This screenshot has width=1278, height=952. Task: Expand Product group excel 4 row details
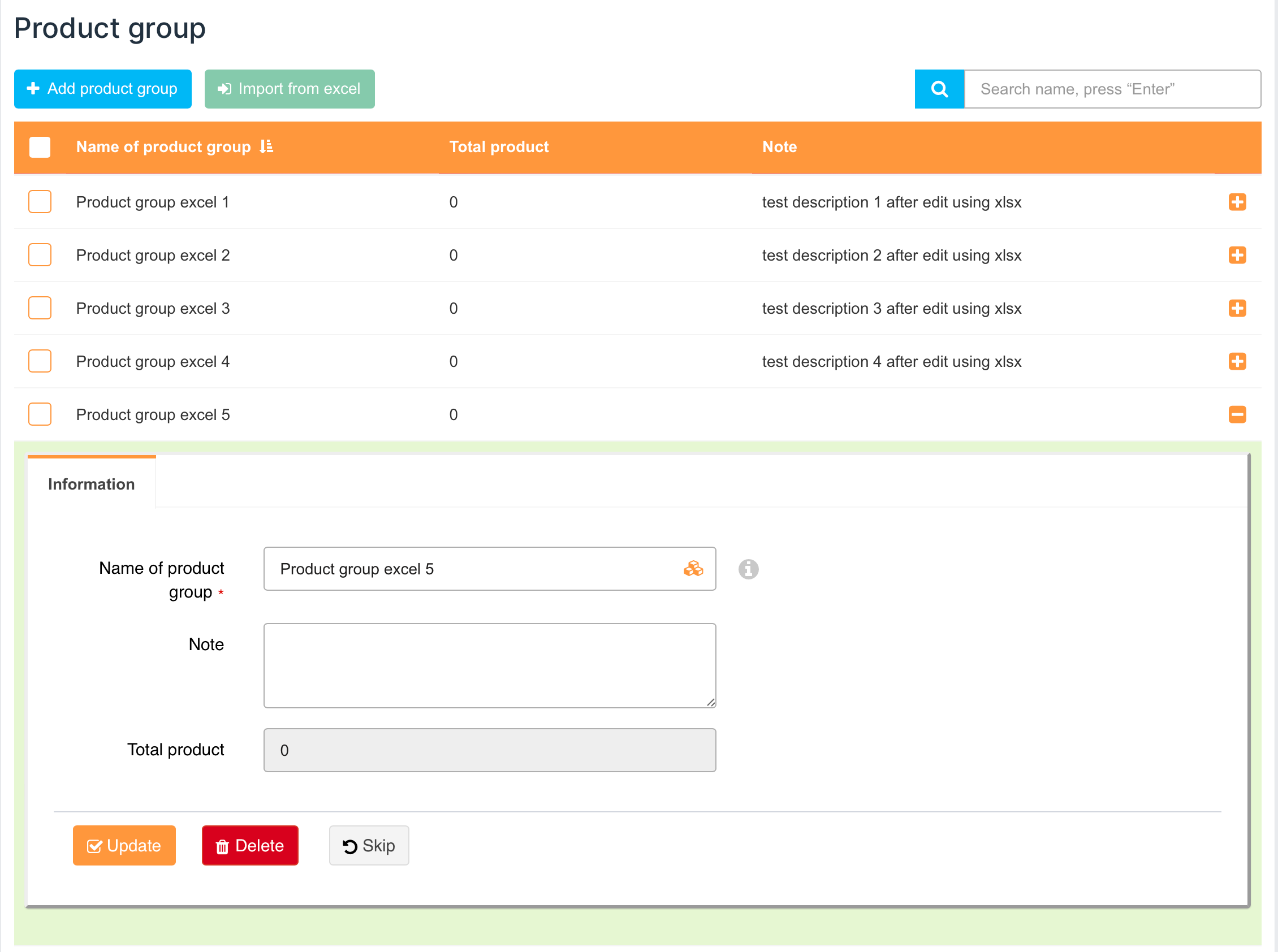point(1237,361)
